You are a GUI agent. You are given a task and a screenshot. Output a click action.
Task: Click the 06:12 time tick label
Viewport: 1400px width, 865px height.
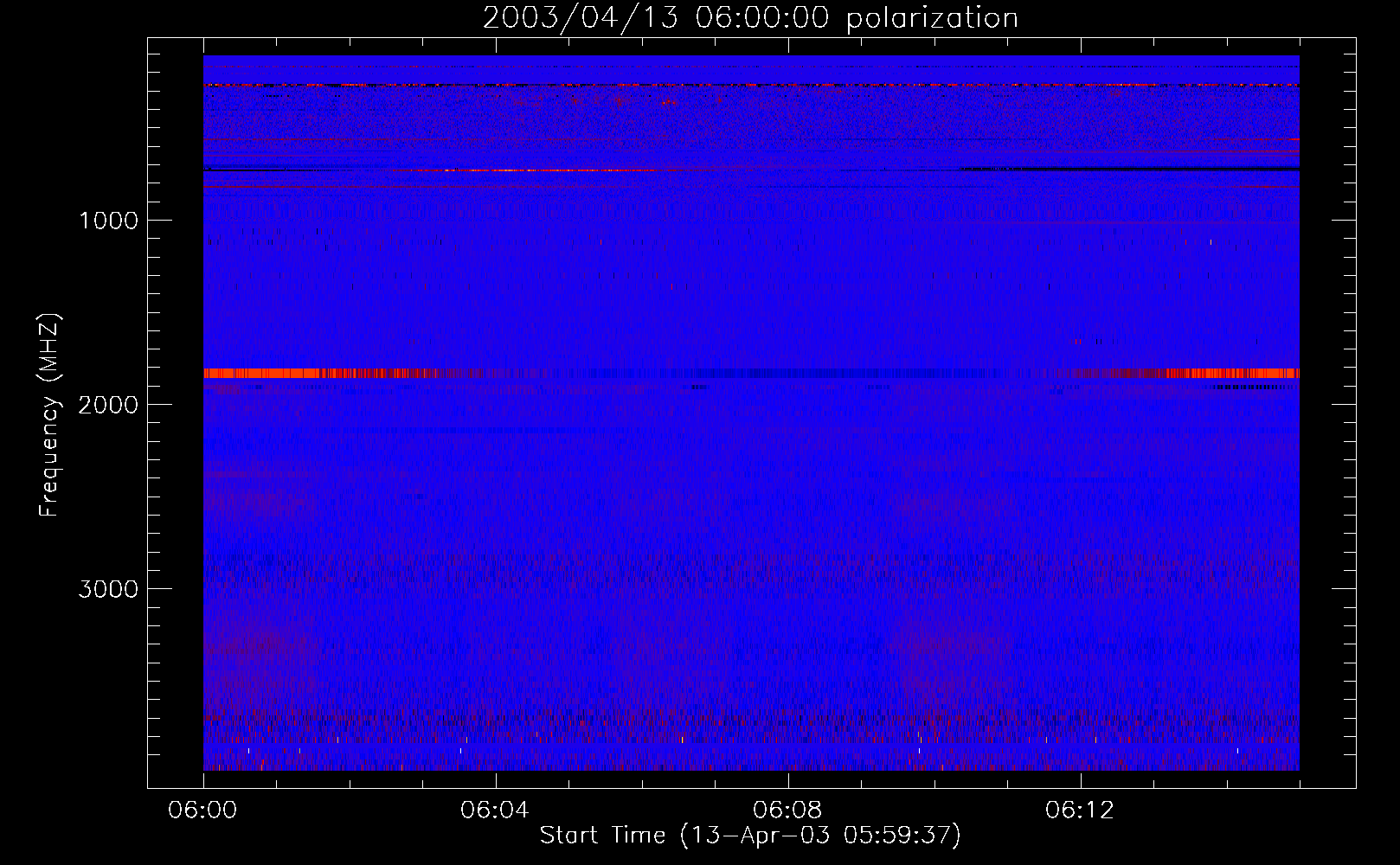click(x=1080, y=811)
